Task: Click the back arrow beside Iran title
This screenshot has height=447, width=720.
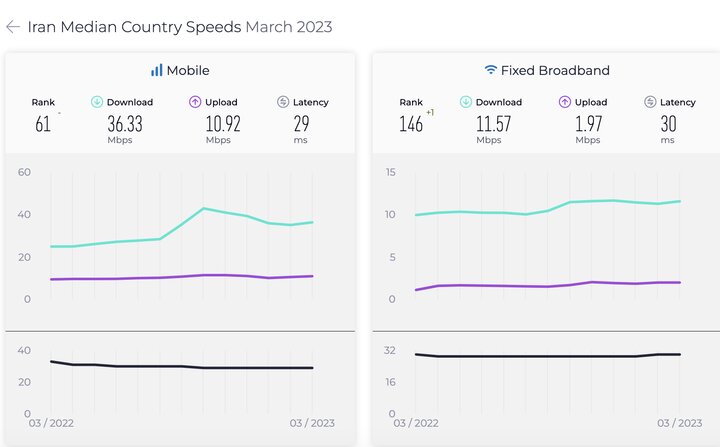Action: [x=13, y=27]
